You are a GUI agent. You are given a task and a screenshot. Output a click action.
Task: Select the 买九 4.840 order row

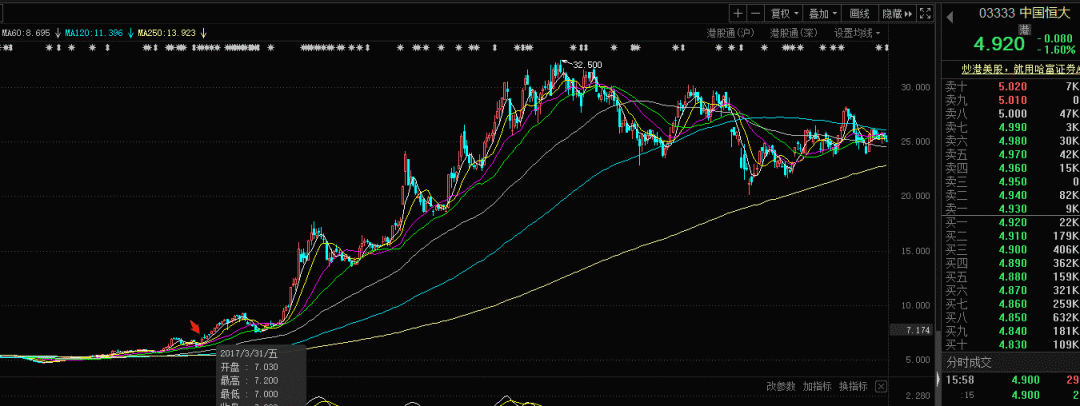click(x=1011, y=331)
